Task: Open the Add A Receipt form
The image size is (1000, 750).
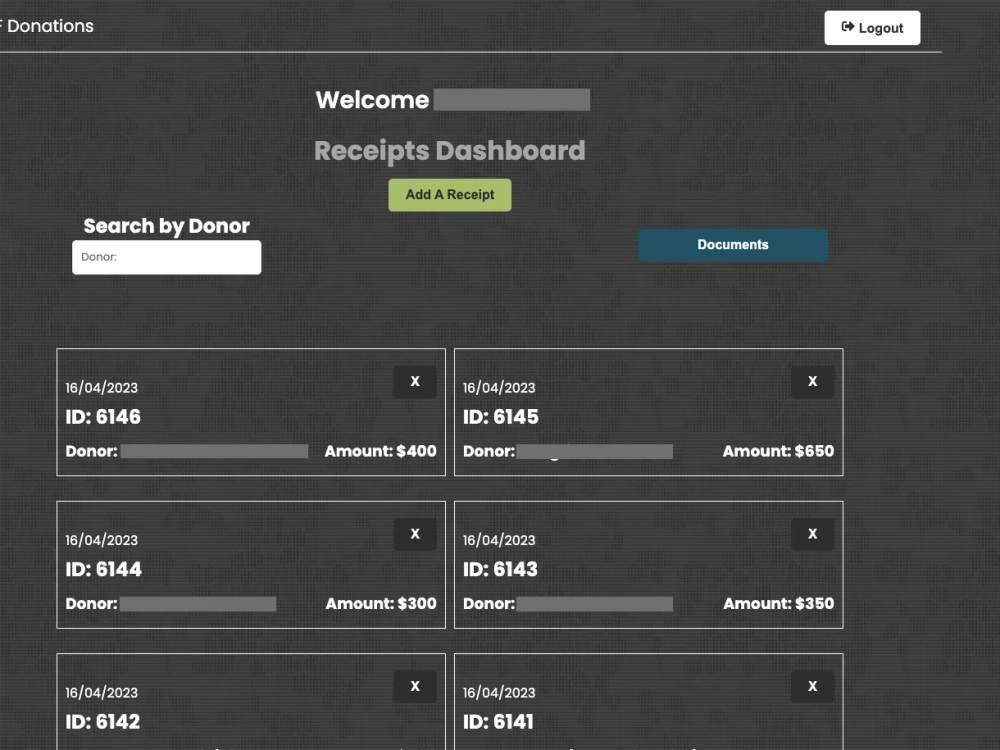Action: point(450,195)
